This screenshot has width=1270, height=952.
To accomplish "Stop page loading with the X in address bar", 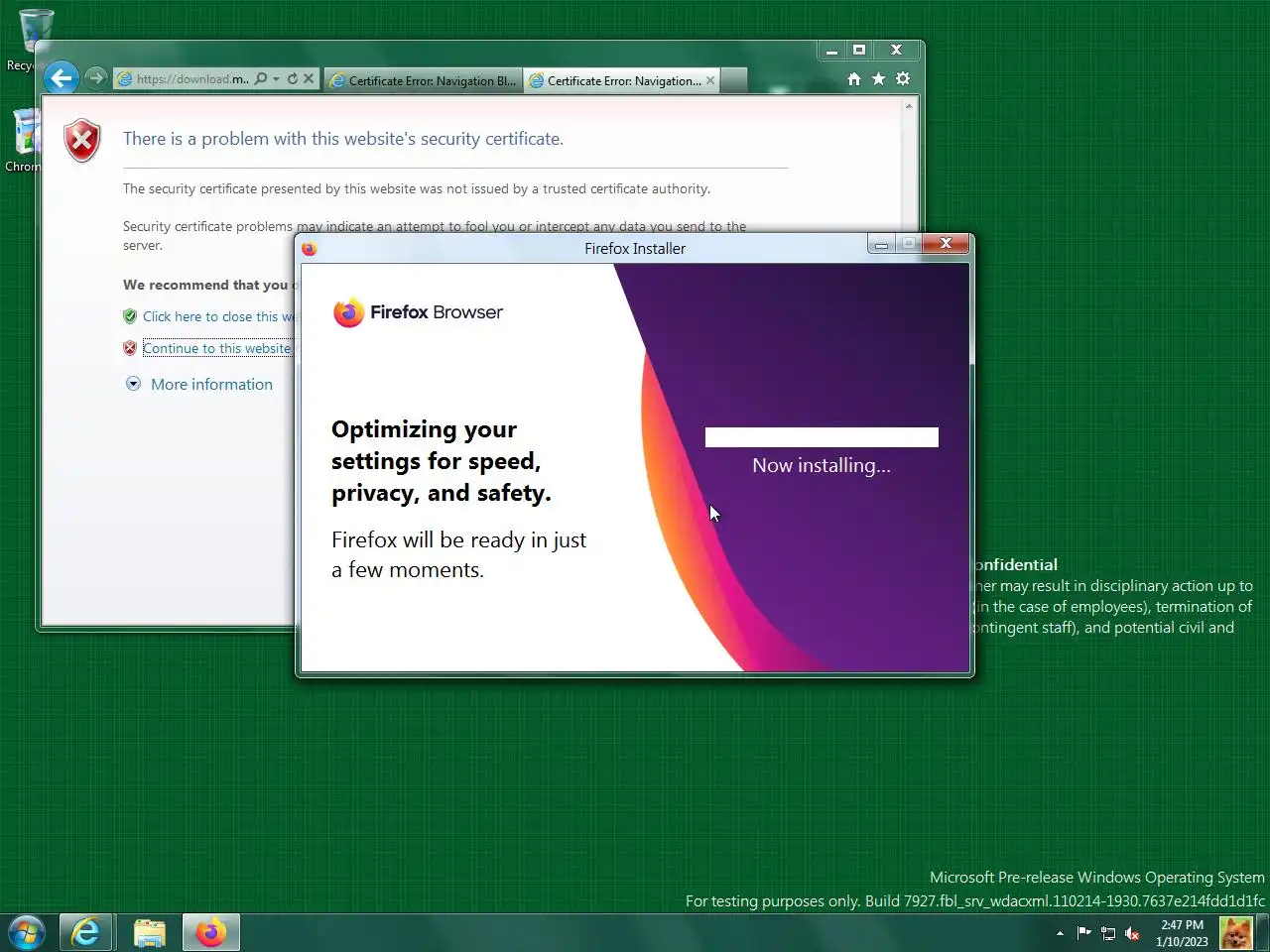I will [309, 79].
